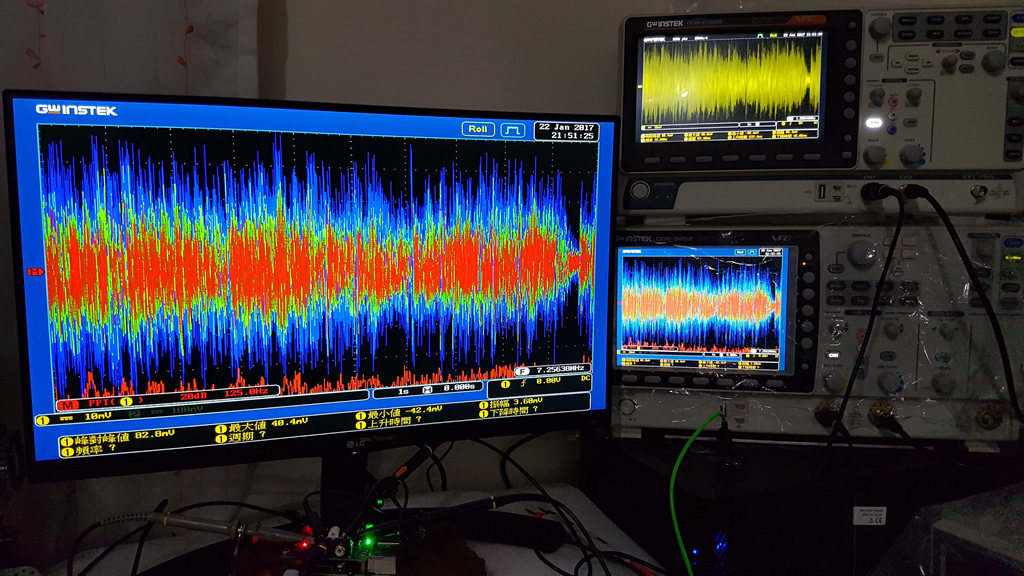The image size is (1024, 576).
Task: Click the red M marker at the waveform's left edge
Action: pos(34,271)
